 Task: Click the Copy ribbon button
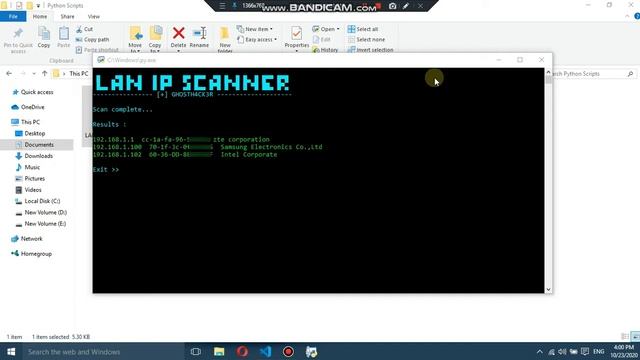tap(44, 37)
